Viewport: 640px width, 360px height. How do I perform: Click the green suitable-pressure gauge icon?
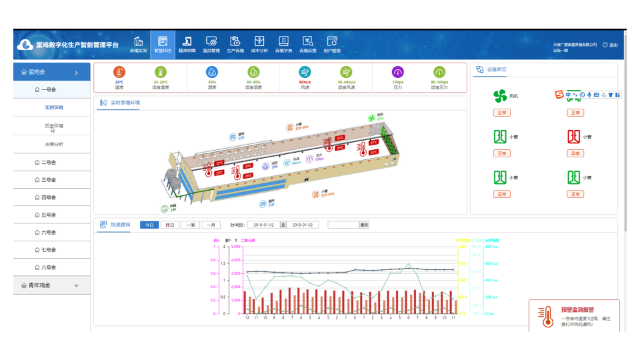point(439,72)
